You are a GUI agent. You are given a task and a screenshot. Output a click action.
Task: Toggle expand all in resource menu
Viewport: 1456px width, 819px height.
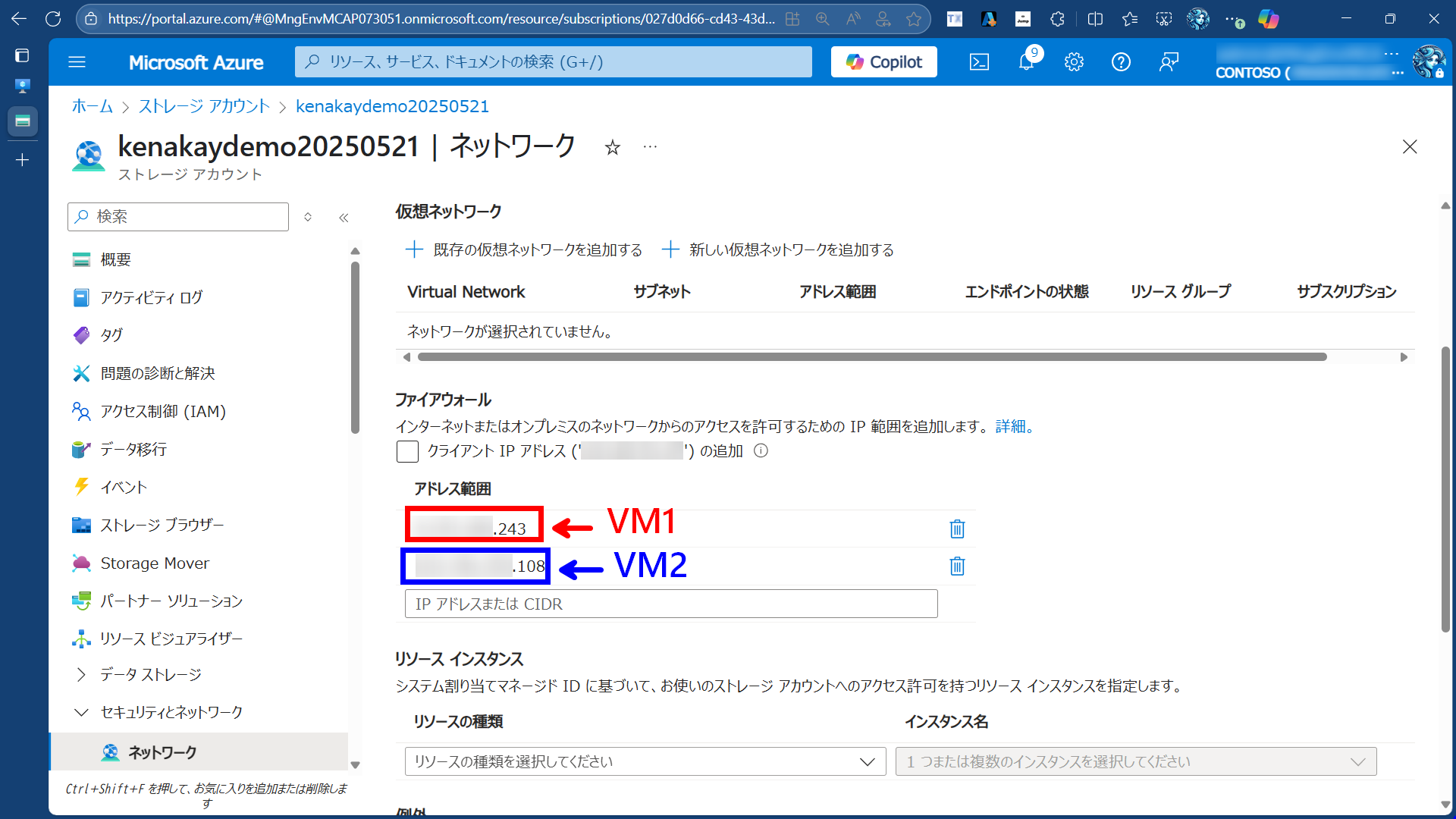click(x=308, y=217)
